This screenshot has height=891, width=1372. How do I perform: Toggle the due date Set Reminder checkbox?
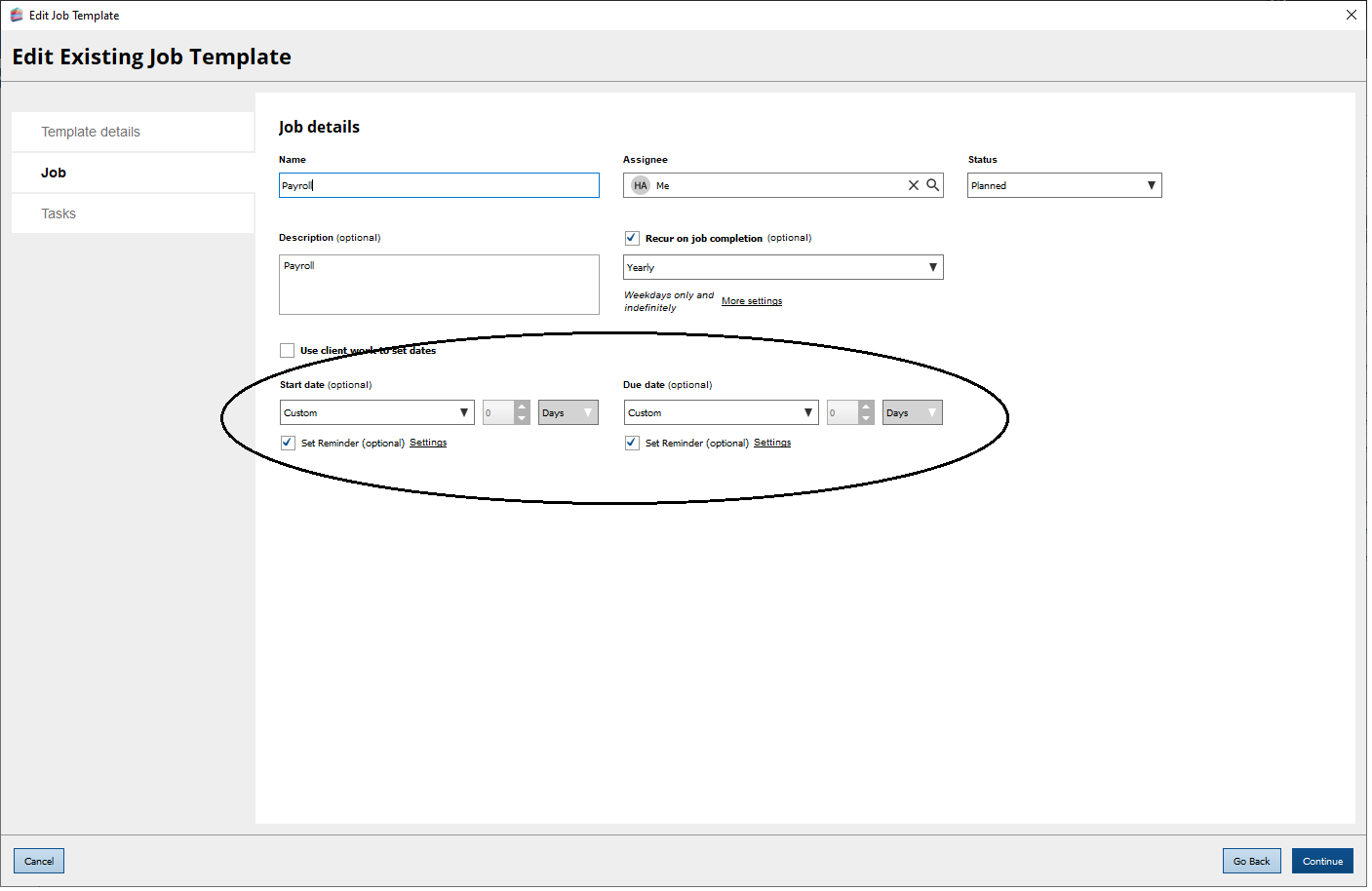point(632,443)
